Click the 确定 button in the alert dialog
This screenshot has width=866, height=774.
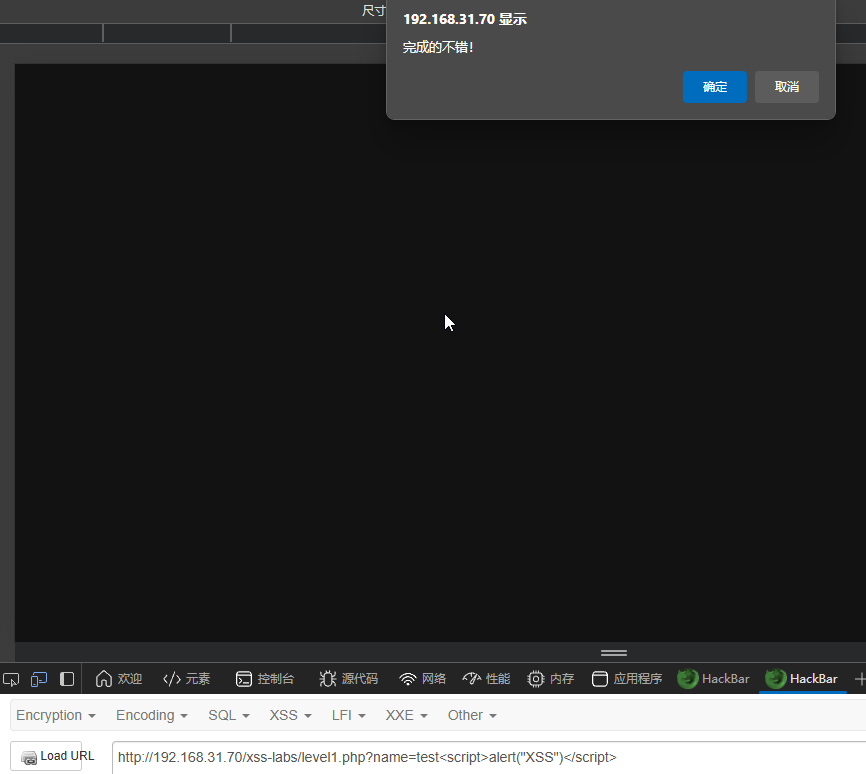tap(715, 87)
